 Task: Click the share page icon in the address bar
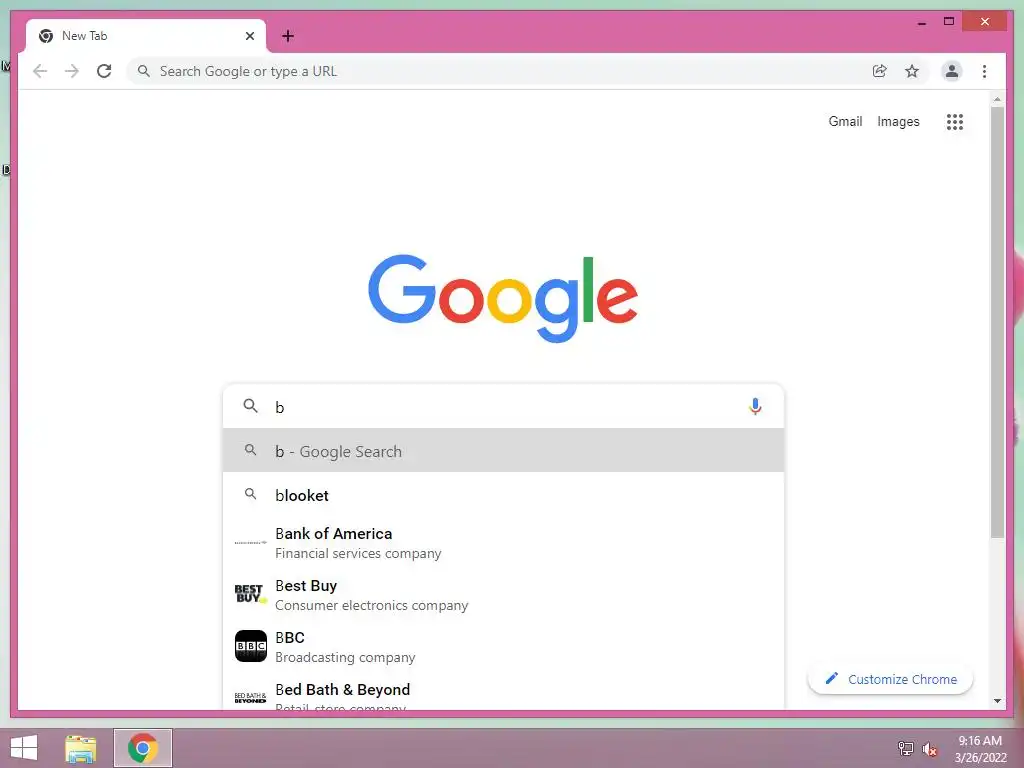(880, 71)
